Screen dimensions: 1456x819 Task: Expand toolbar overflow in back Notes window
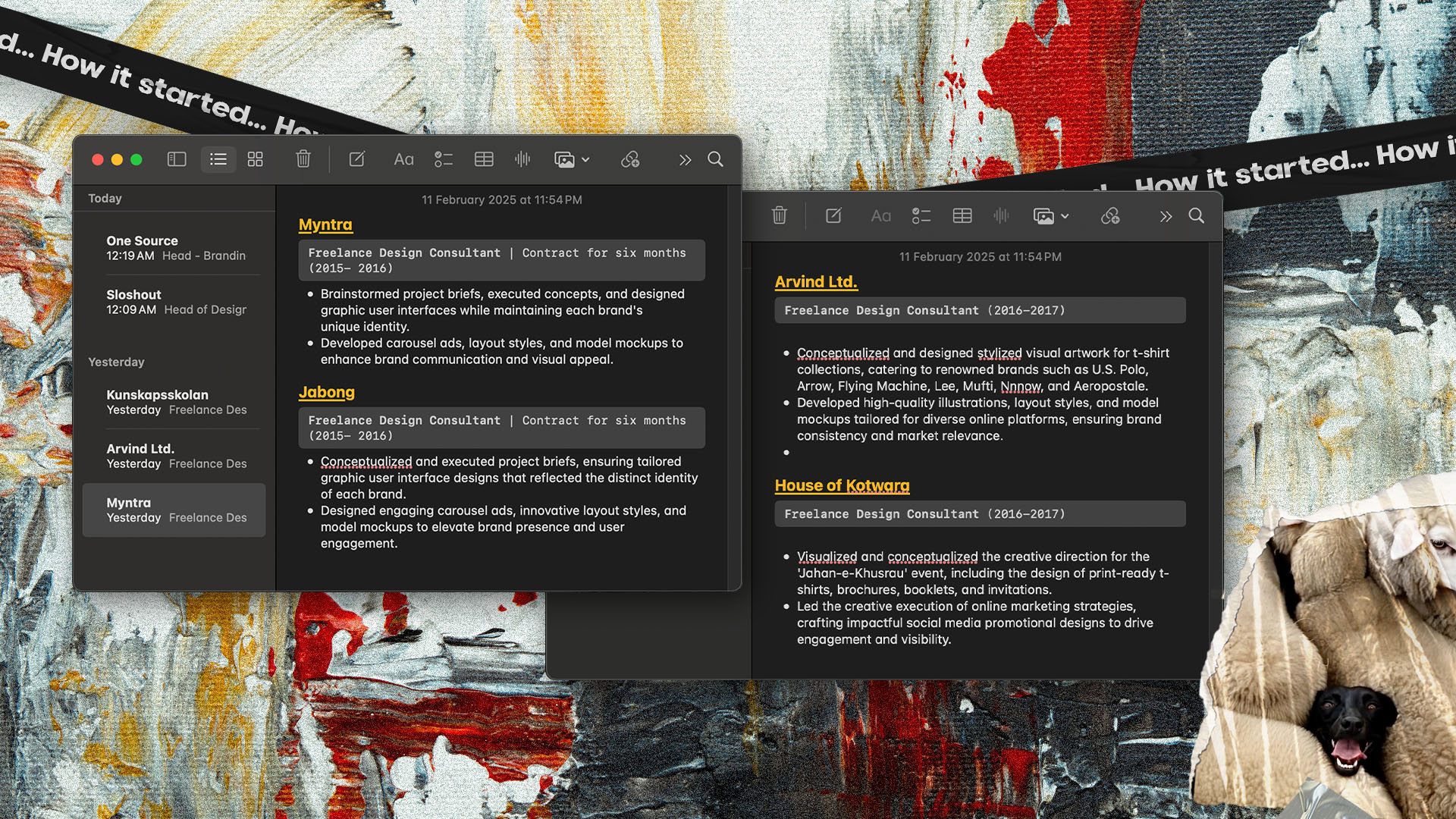[1166, 216]
